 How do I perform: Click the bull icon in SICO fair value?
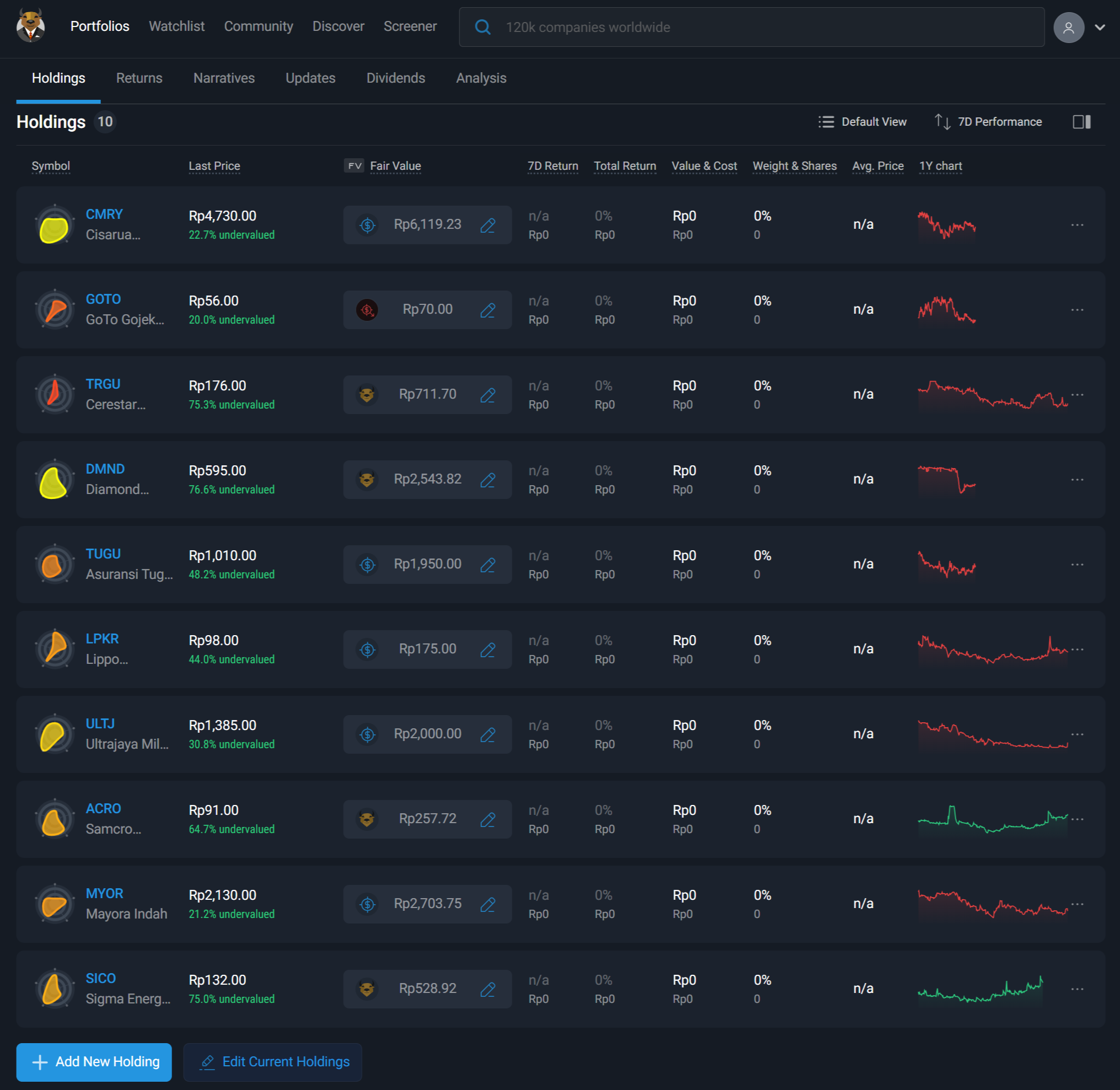pos(367,989)
